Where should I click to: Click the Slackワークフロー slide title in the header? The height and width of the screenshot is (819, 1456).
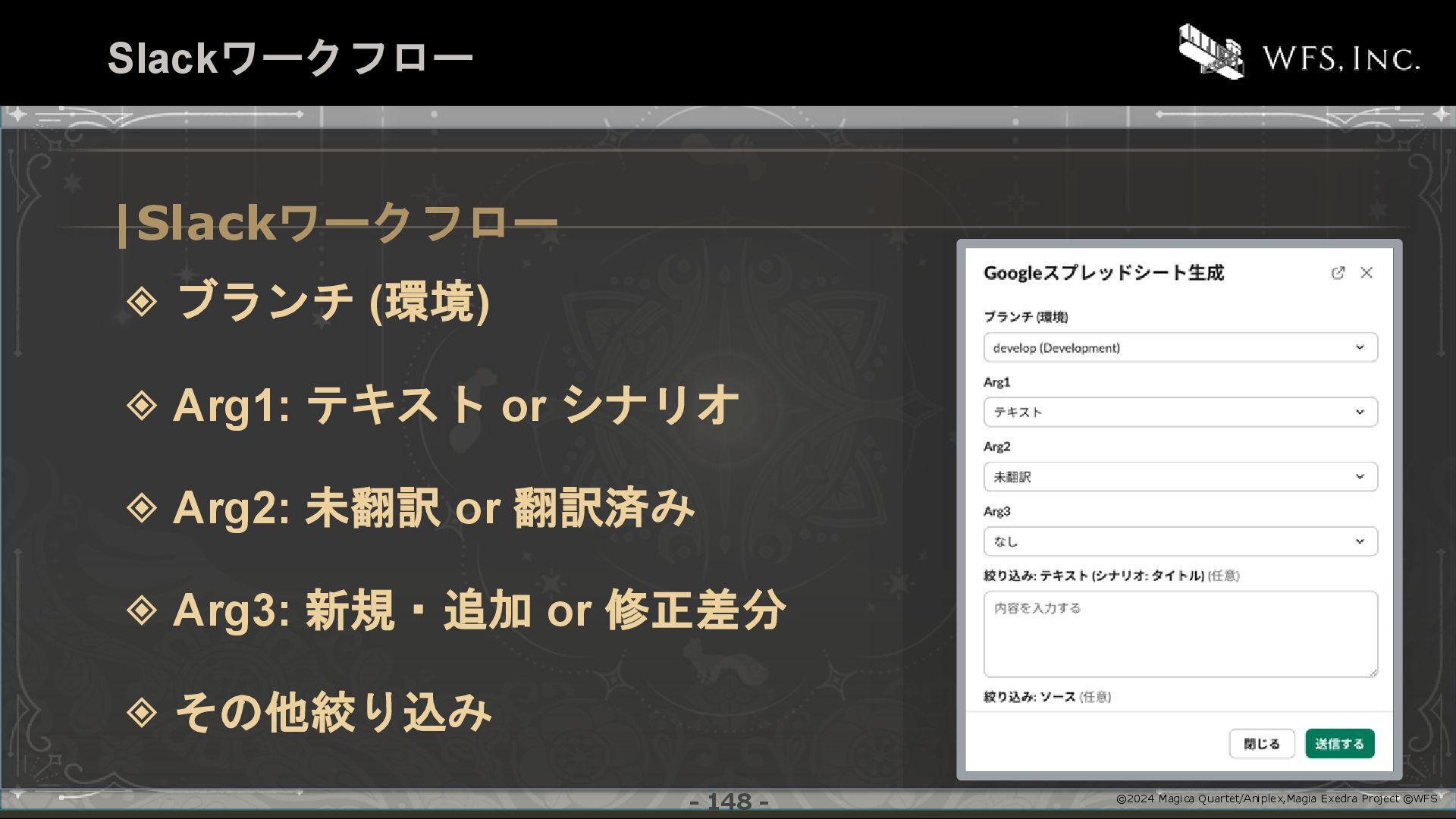pos(290,58)
